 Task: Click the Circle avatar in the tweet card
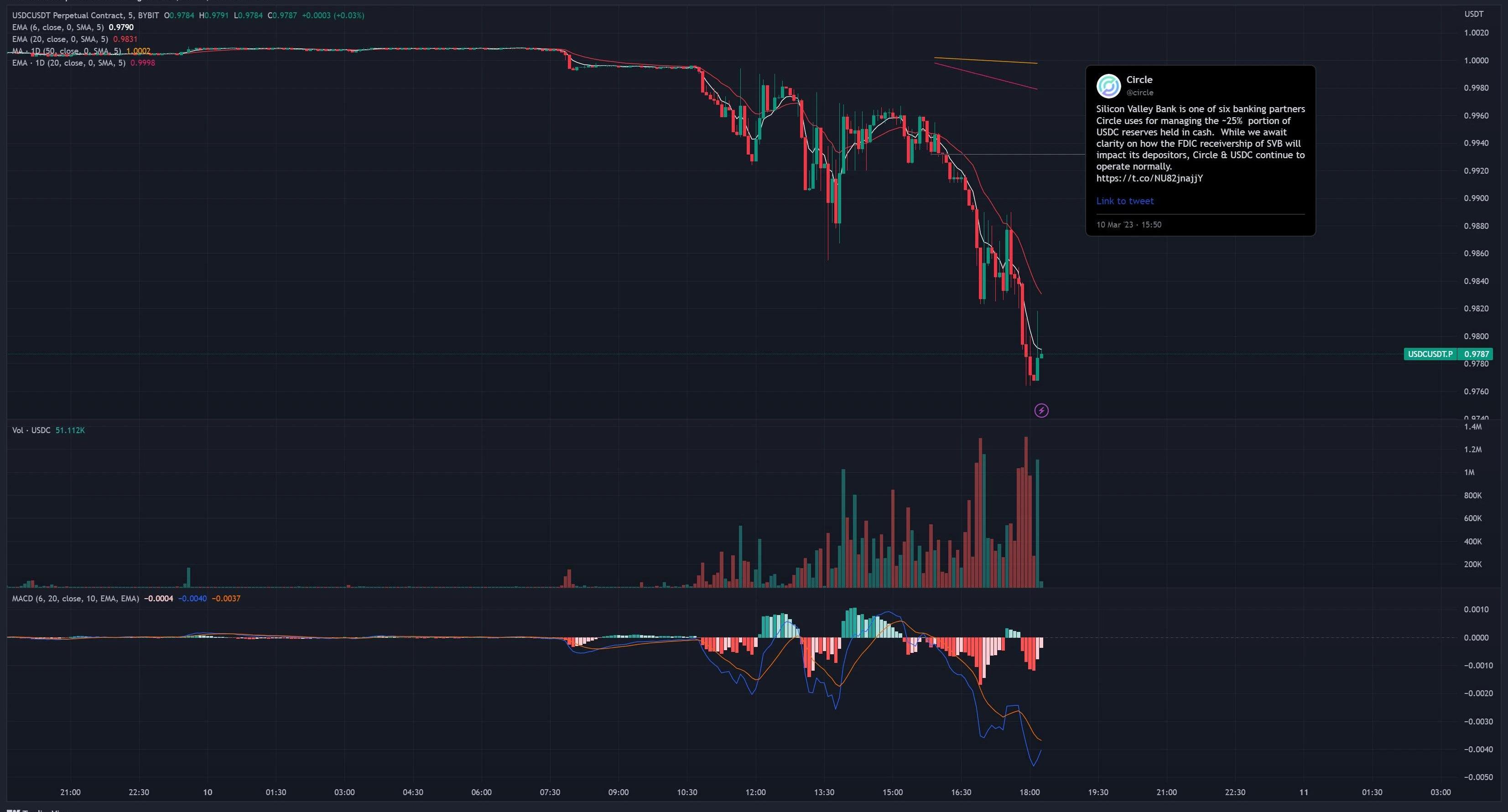point(1108,86)
